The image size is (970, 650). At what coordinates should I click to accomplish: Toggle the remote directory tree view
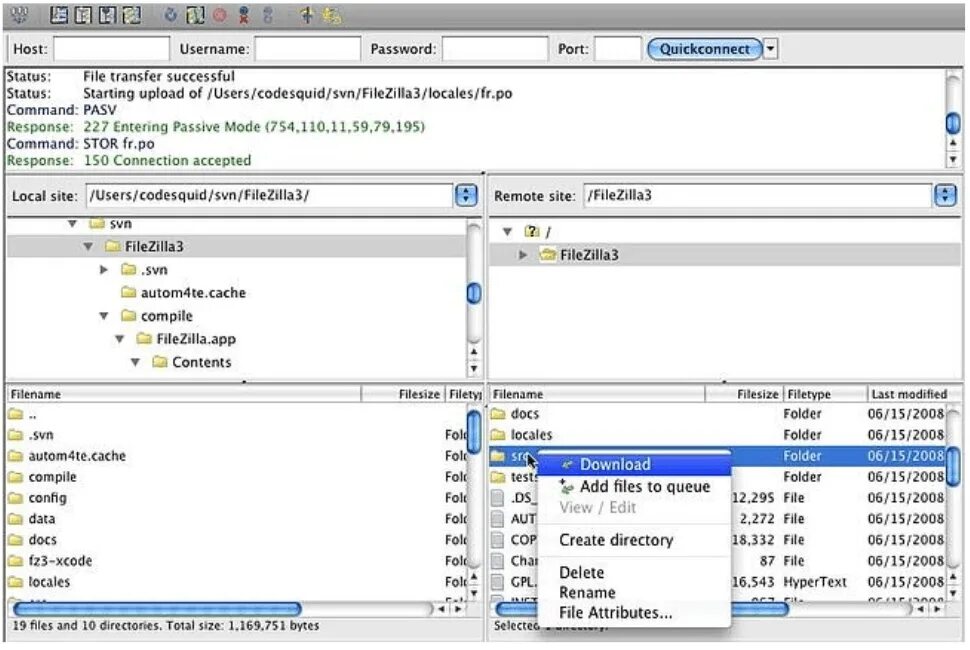pos(107,15)
